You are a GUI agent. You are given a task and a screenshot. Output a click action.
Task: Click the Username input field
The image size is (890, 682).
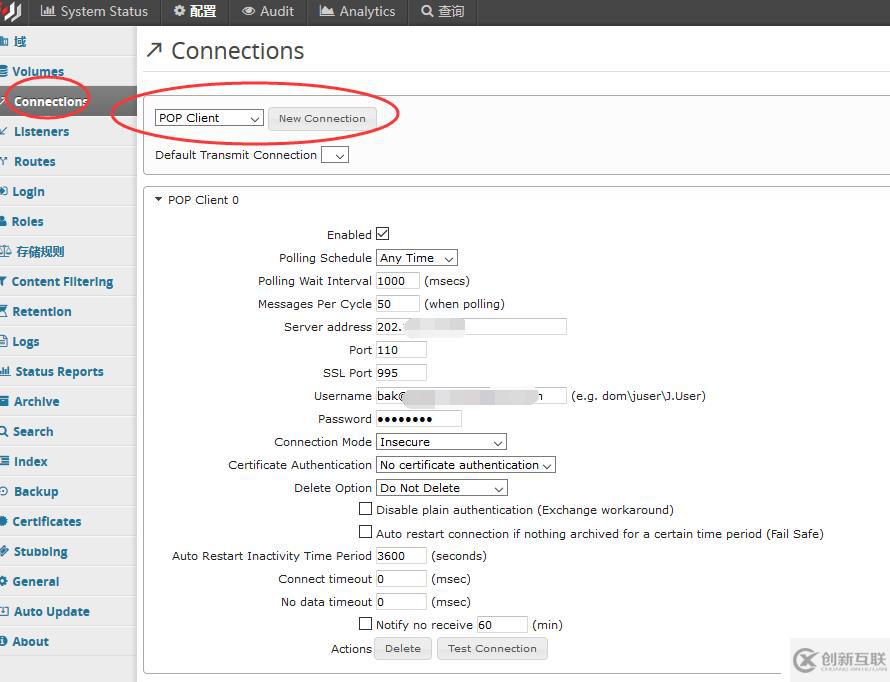(x=471, y=395)
